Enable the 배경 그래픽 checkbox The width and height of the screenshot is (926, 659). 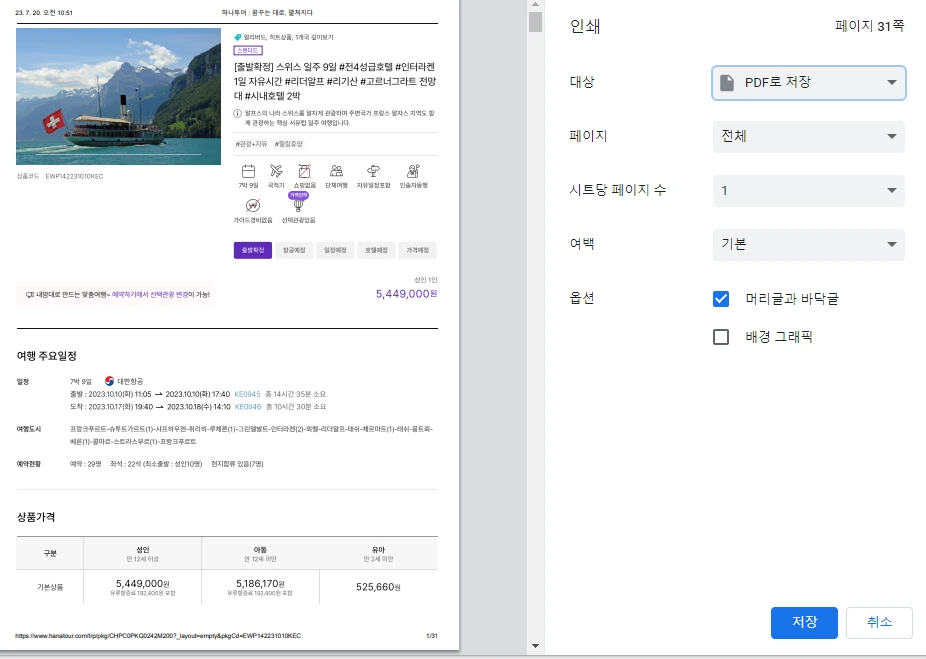pyautogui.click(x=720, y=337)
